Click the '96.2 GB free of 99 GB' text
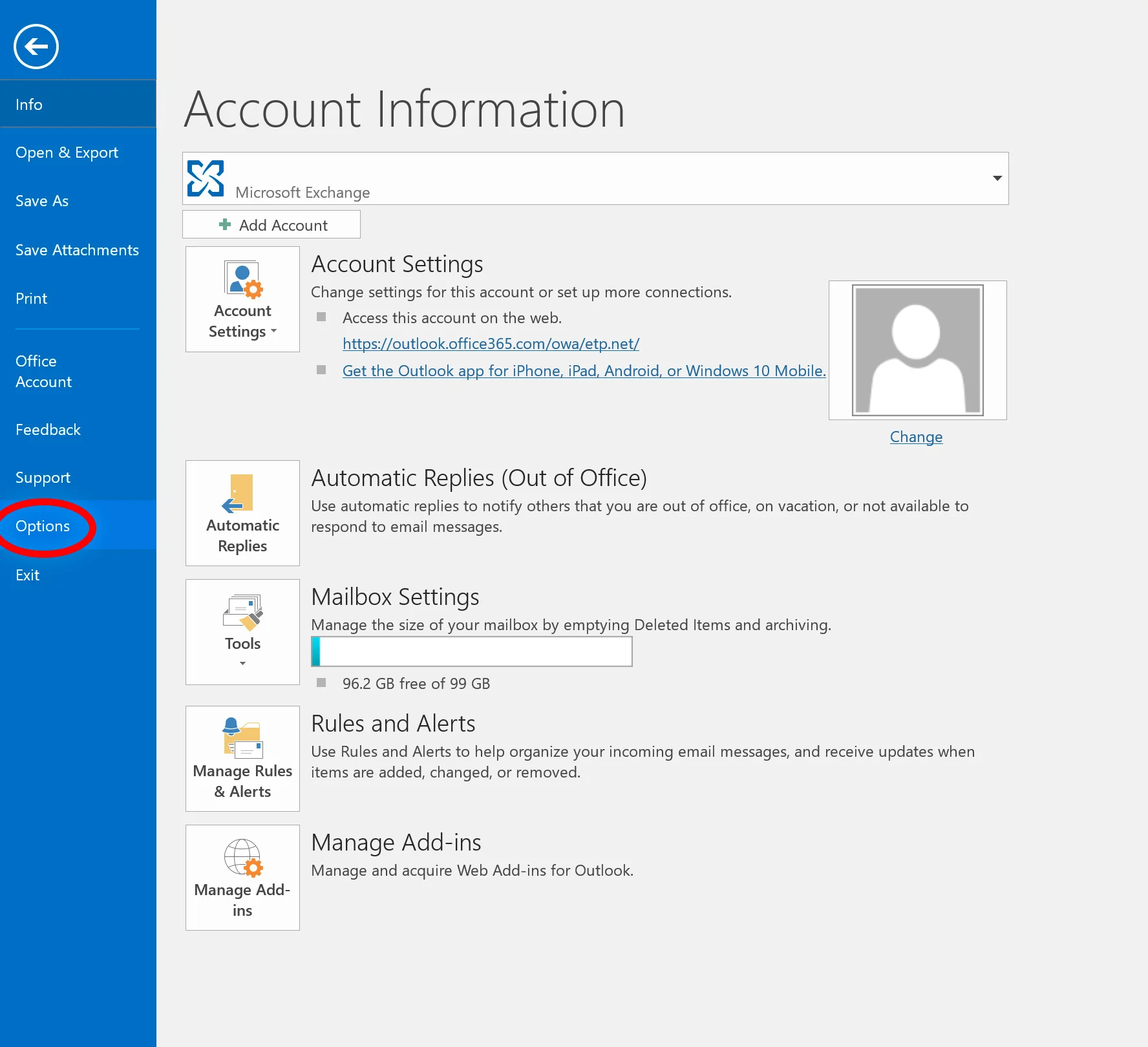This screenshot has width=1148, height=1047. click(x=416, y=684)
